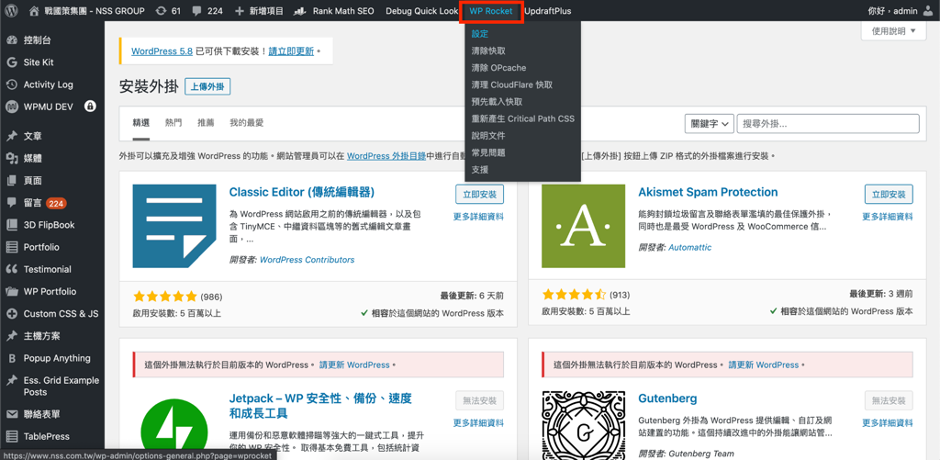Select 預先載入快取 menu entry

[x=497, y=102]
